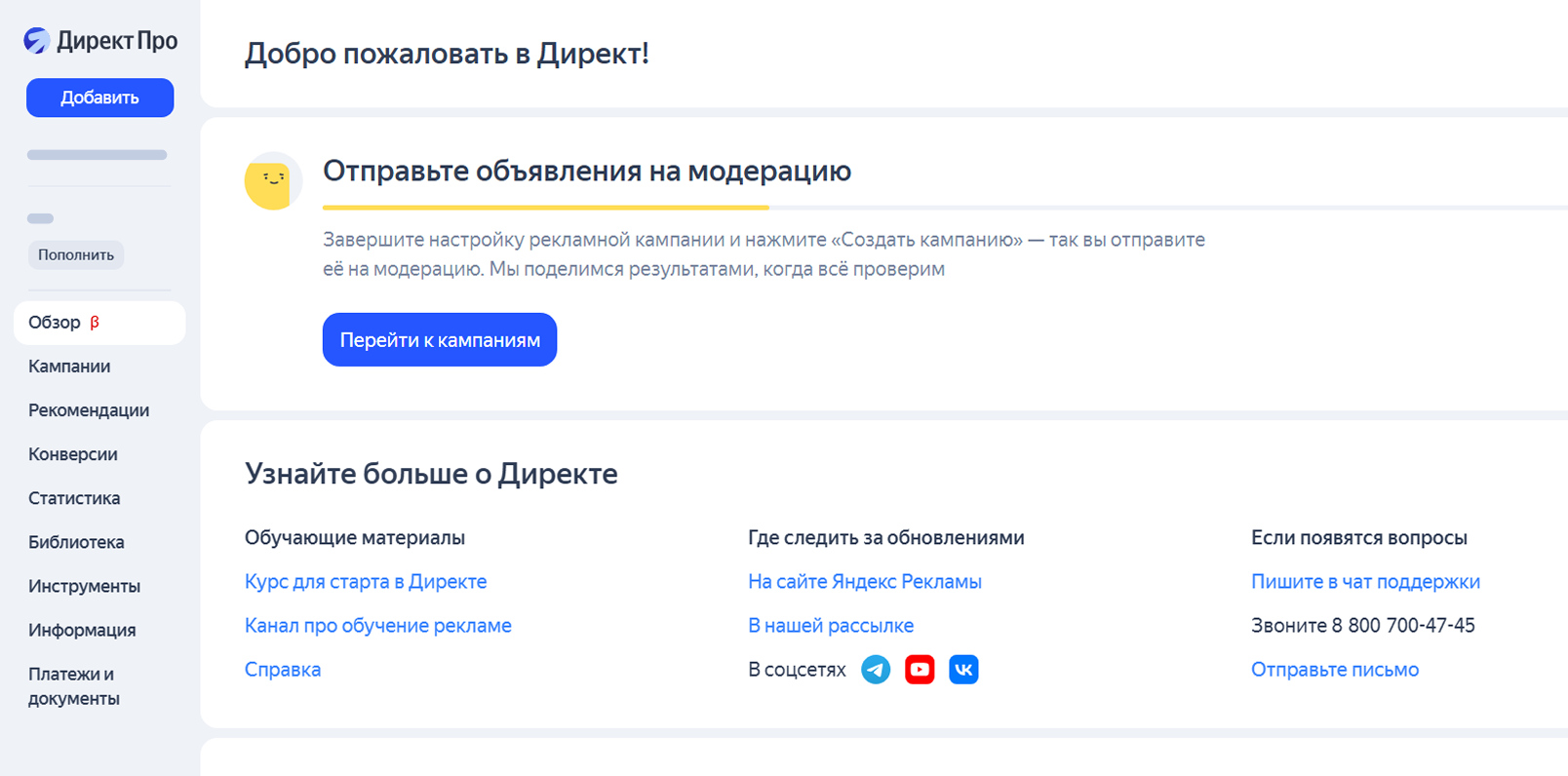Open link Курс для старта в Директе
The image size is (1568, 776).
click(x=366, y=582)
